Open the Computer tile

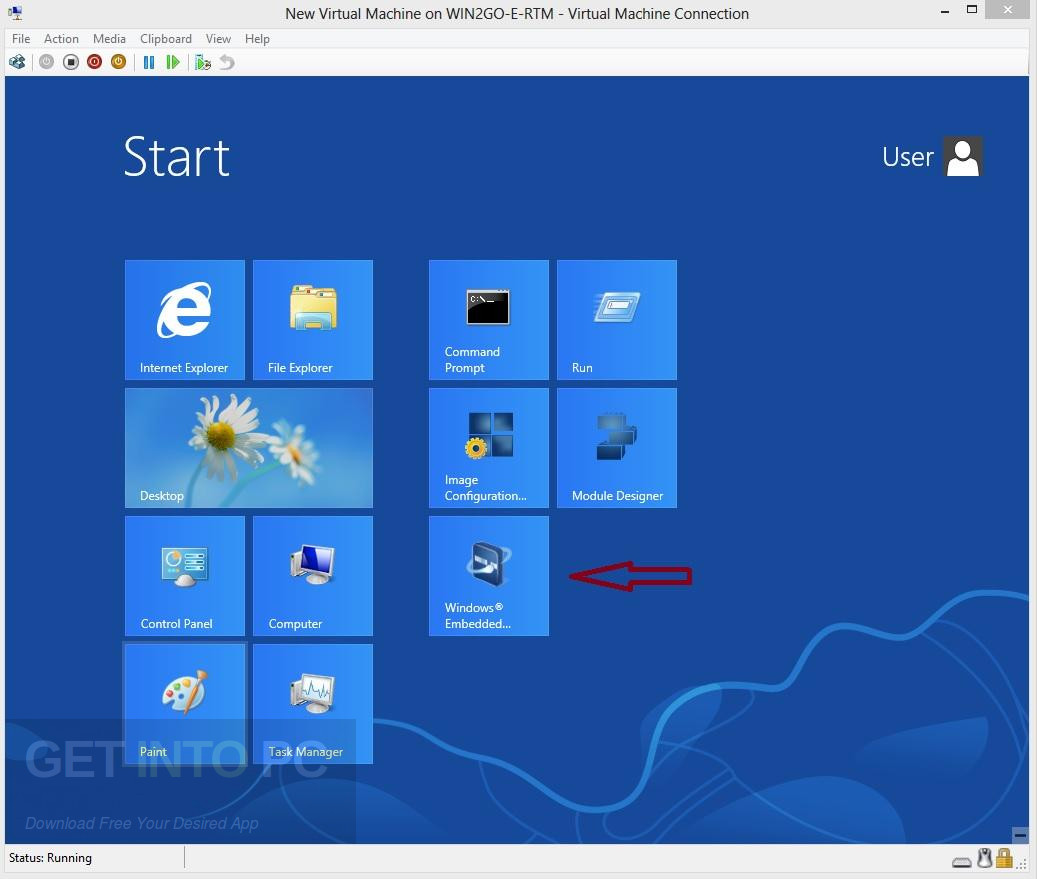(x=313, y=576)
